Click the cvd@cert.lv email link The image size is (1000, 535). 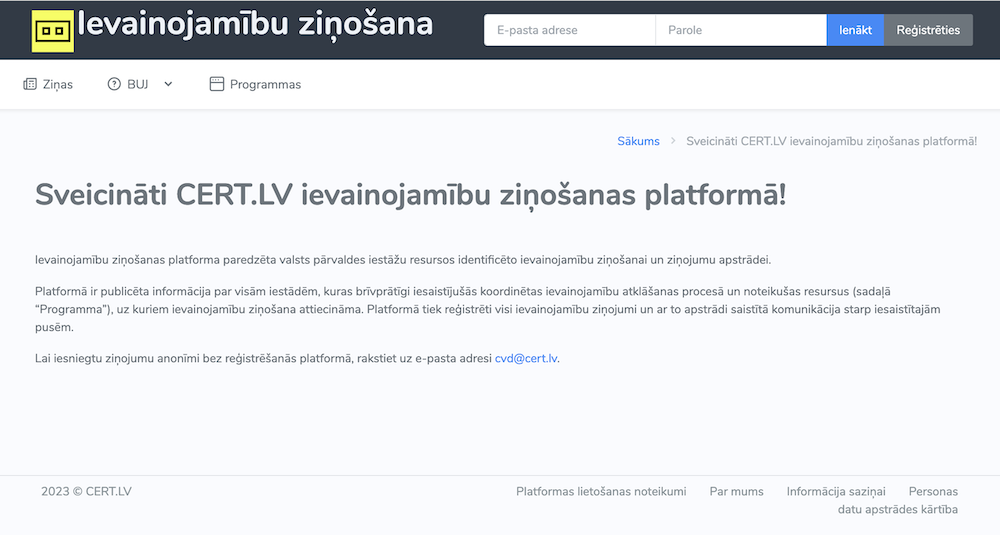point(526,358)
